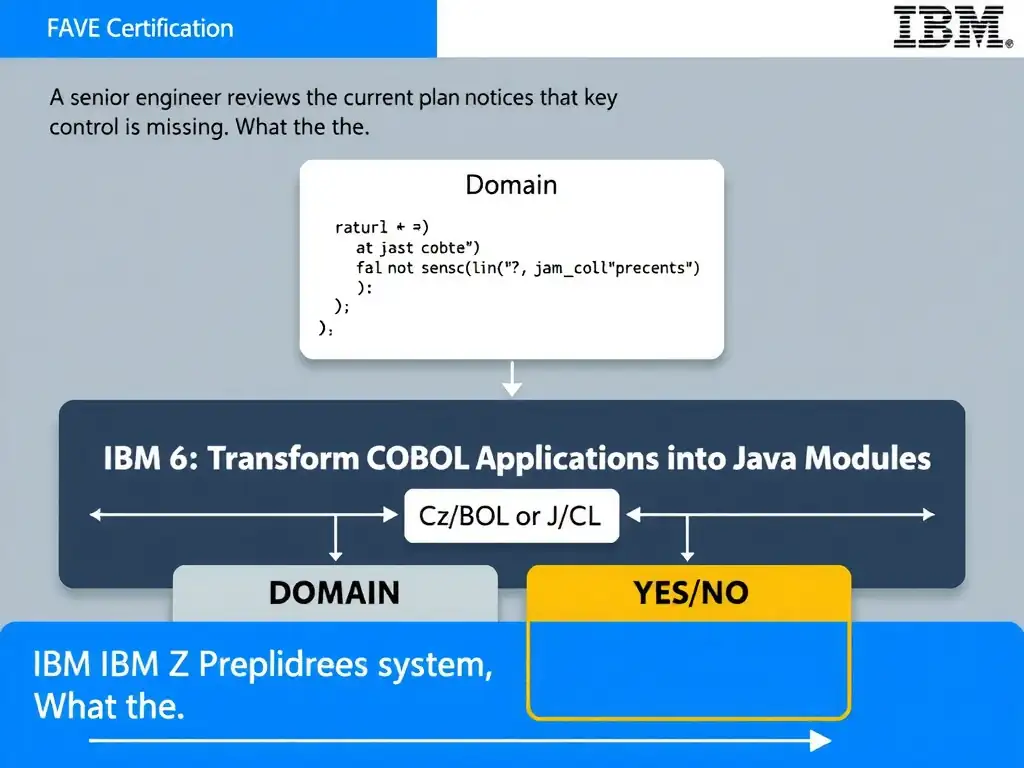The image size is (1024, 768).
Task: Click code line 'at jast cobte")'
Action: click(418, 248)
